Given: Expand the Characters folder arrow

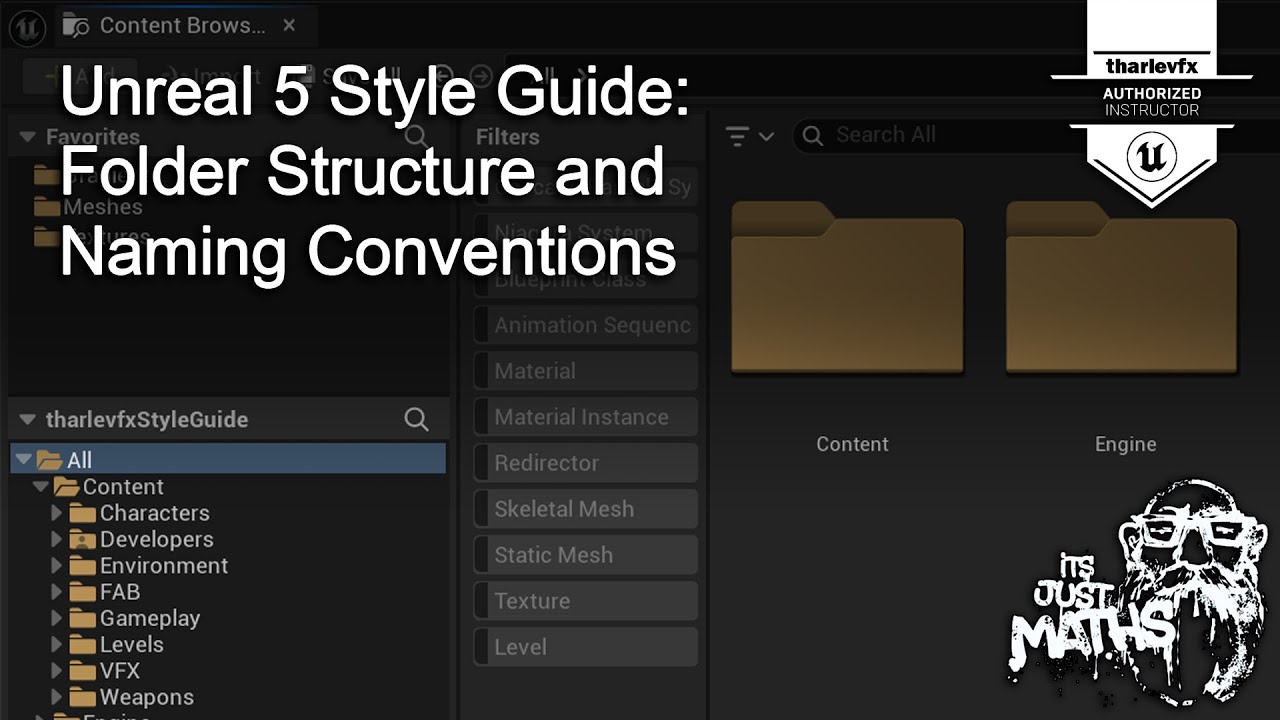Looking at the screenshot, I should [x=57, y=513].
